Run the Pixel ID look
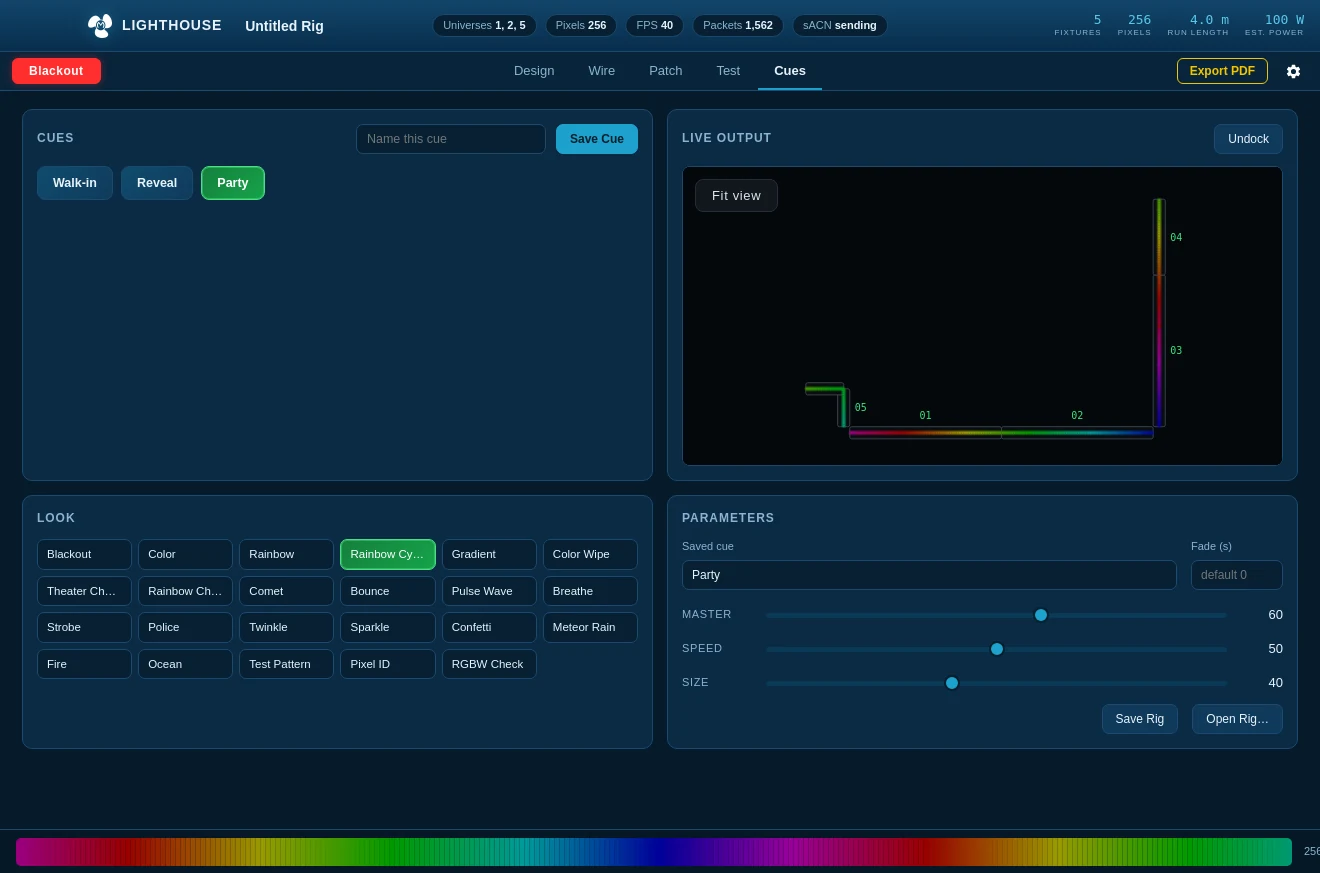This screenshot has height=873, width=1320. [x=388, y=664]
